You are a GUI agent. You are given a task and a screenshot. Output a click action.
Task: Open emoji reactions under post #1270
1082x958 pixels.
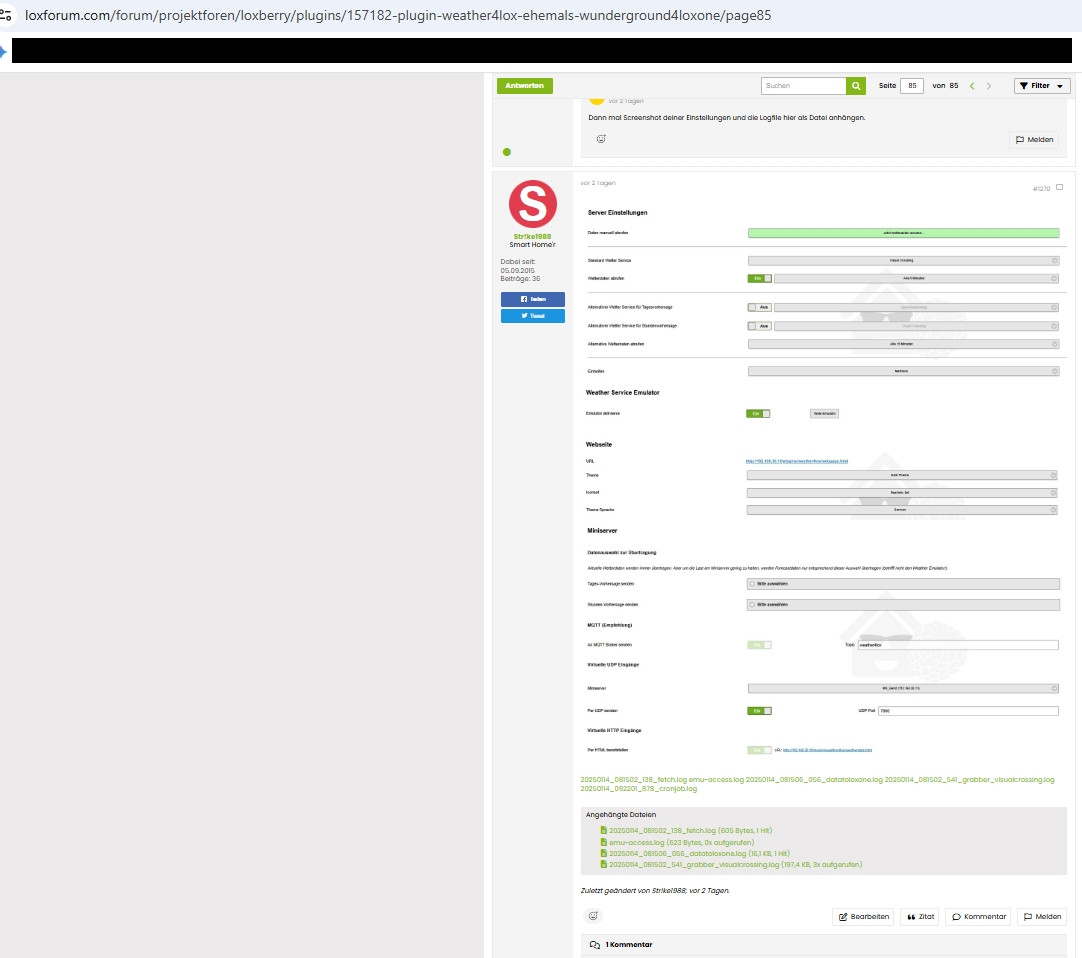(593, 916)
